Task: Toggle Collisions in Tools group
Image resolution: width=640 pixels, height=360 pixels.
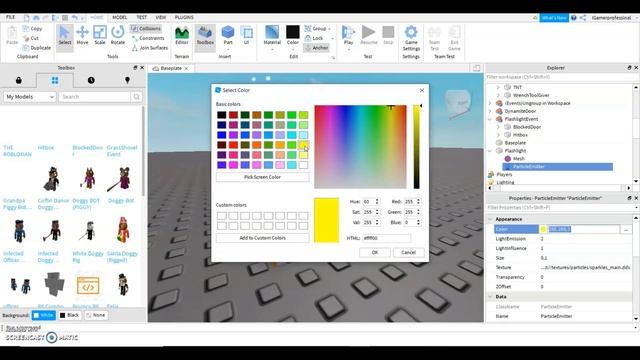Action: pyautogui.click(x=146, y=29)
